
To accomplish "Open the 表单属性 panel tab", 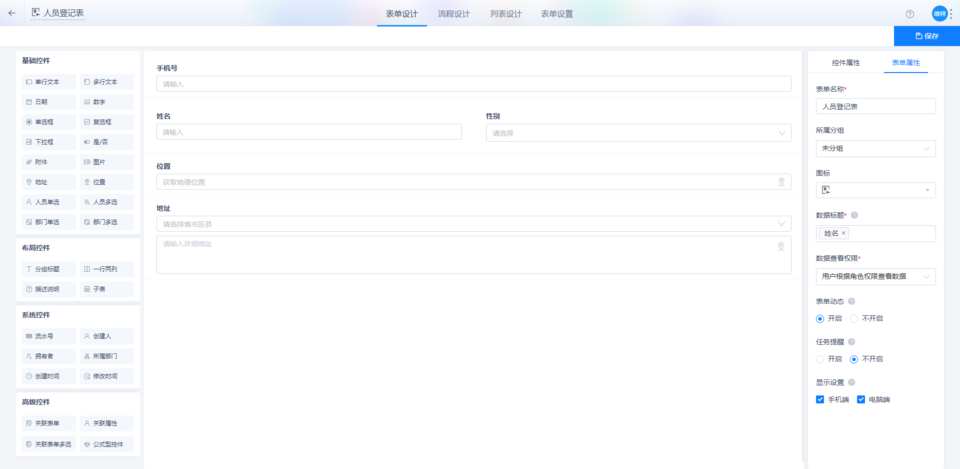I will point(906,62).
